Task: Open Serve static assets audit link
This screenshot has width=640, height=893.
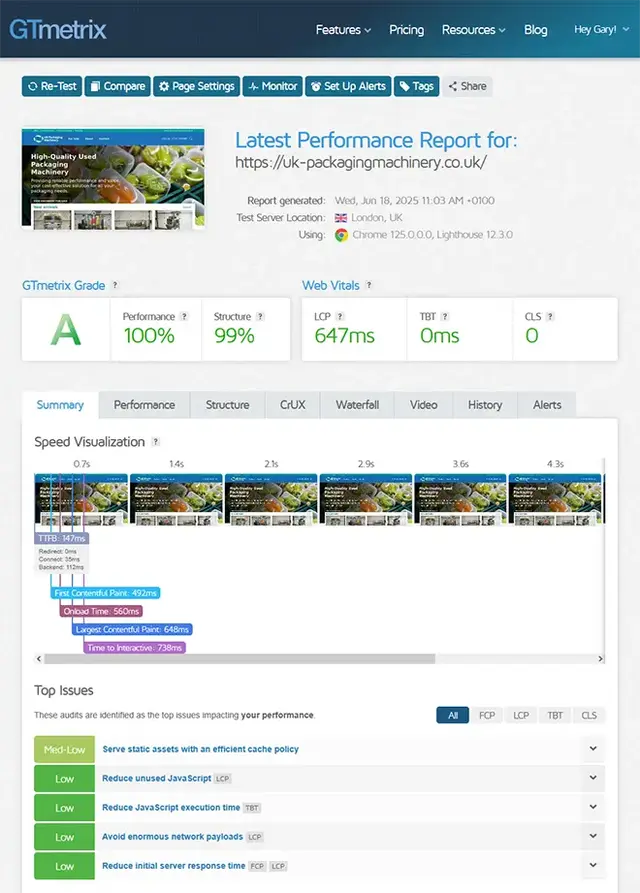Action: click(x=200, y=749)
